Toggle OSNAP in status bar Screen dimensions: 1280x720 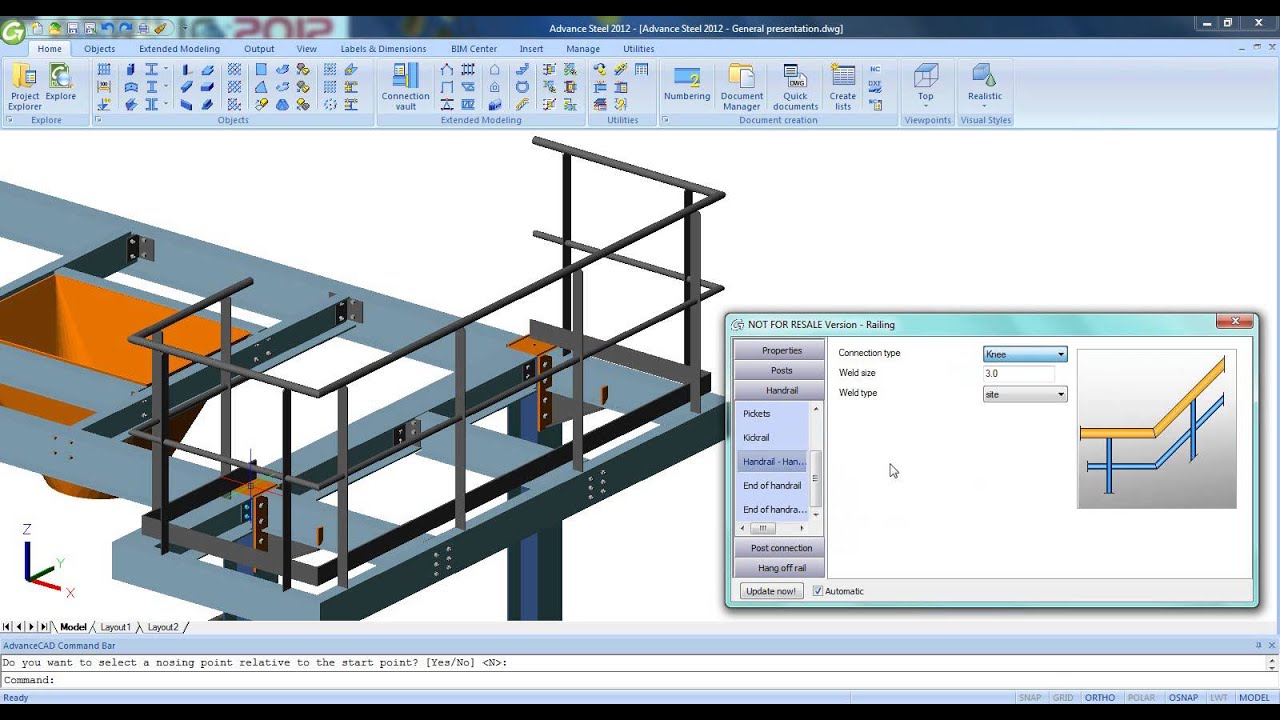[1184, 698]
